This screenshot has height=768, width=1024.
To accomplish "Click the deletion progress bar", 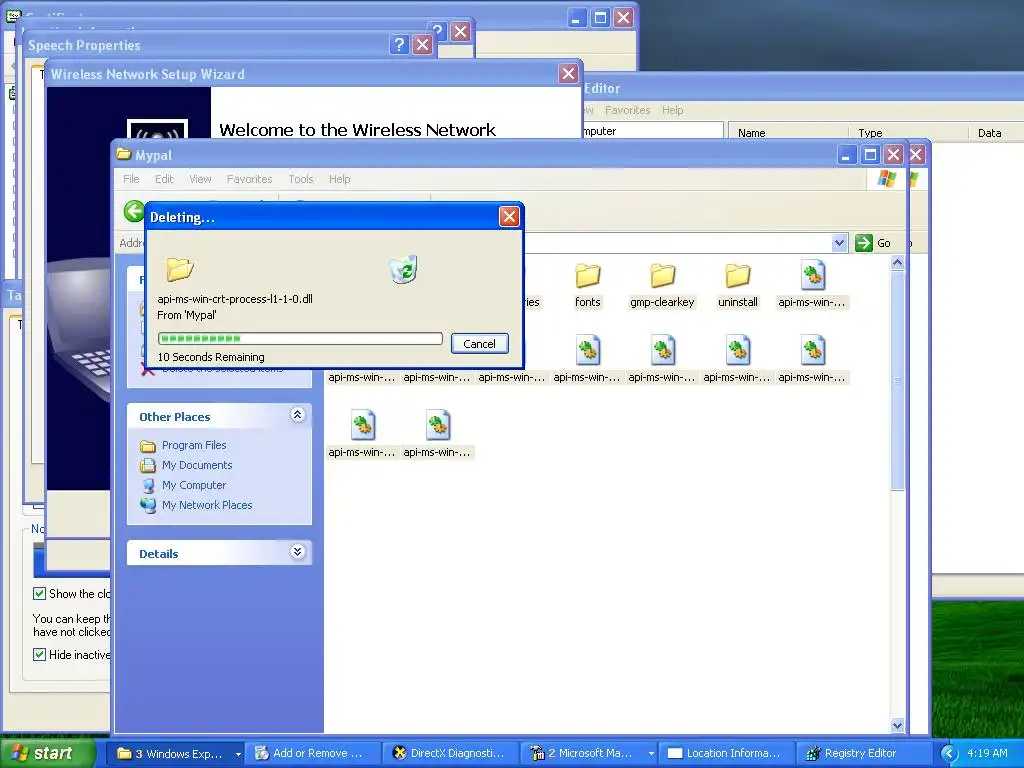I will click(300, 338).
